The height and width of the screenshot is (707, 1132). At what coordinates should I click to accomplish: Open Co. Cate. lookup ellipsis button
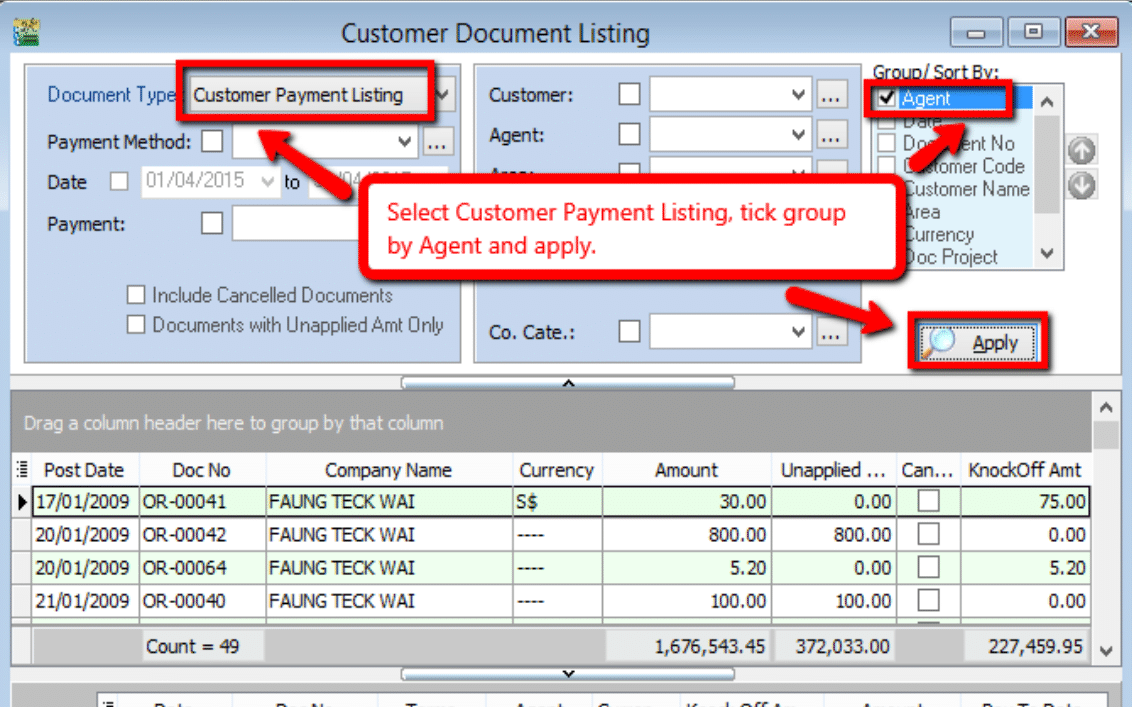pos(831,332)
